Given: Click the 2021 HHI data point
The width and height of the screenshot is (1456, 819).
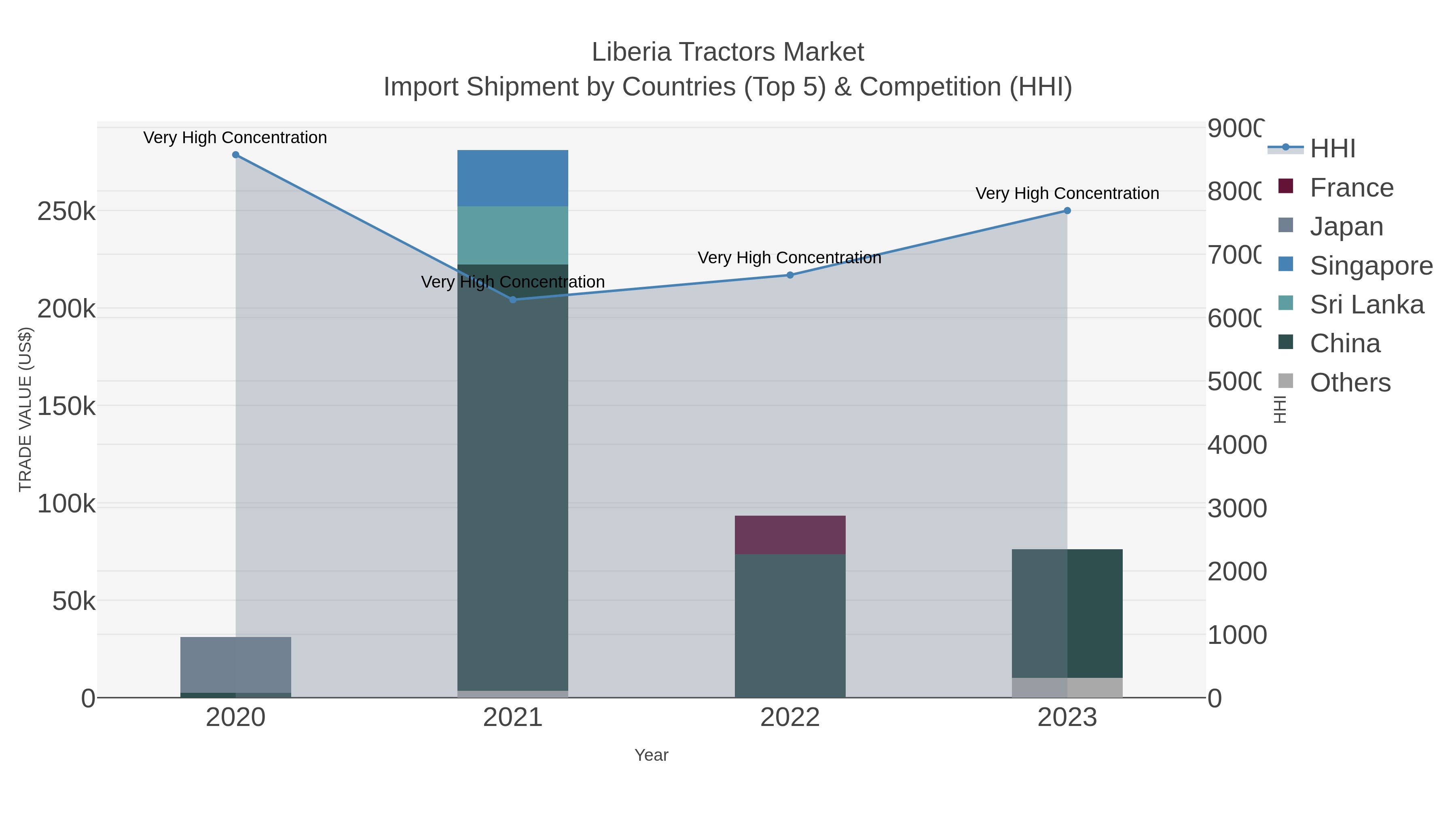Looking at the screenshot, I should tap(513, 300).
